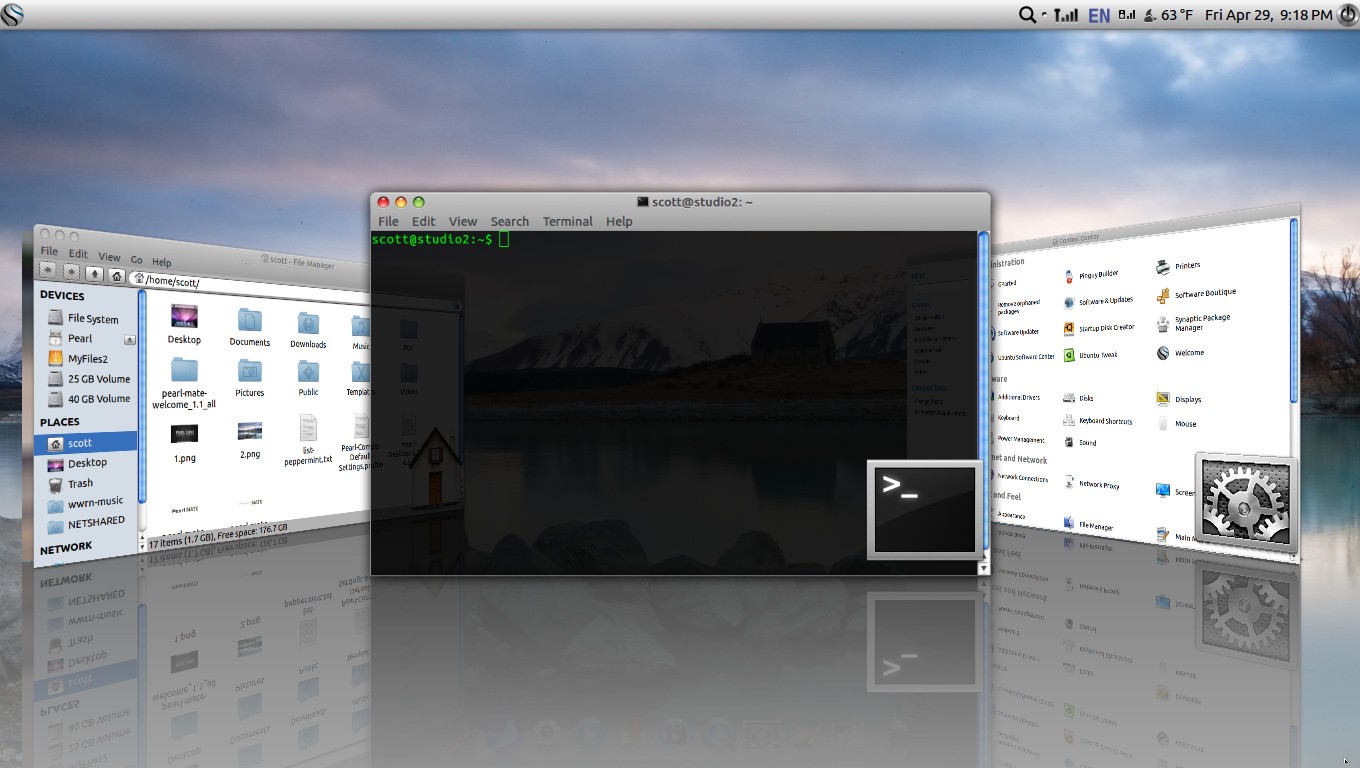The width and height of the screenshot is (1360, 768).
Task: Open the Software Boutique
Action: (x=1205, y=293)
